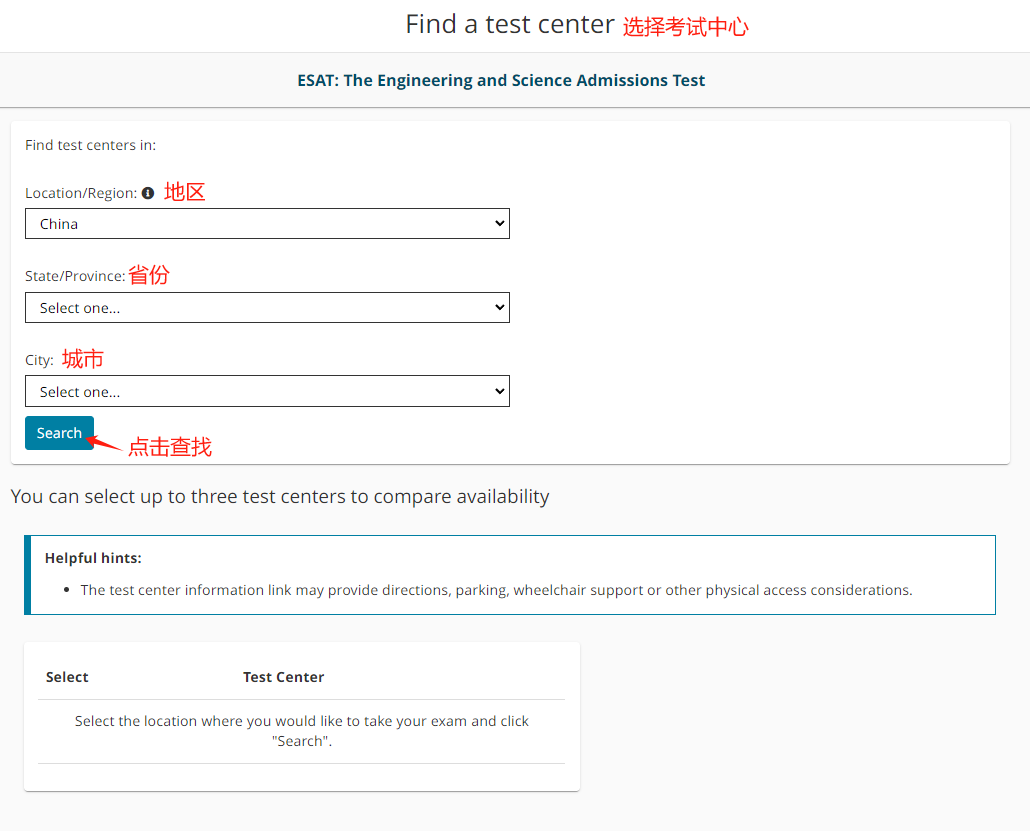Select the ESAT exam name heading
Image resolution: width=1030 pixels, height=831 pixels.
click(501, 80)
